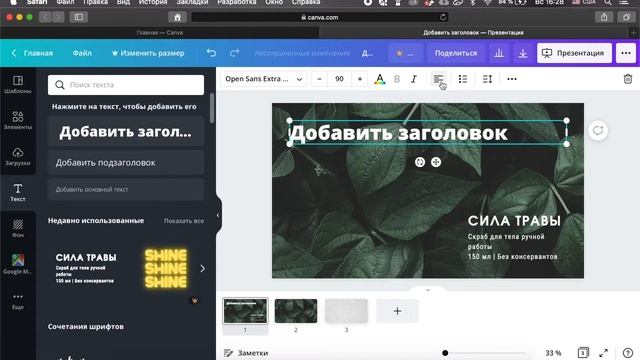Add subheading Добавить подзаголовок

[x=126, y=162]
